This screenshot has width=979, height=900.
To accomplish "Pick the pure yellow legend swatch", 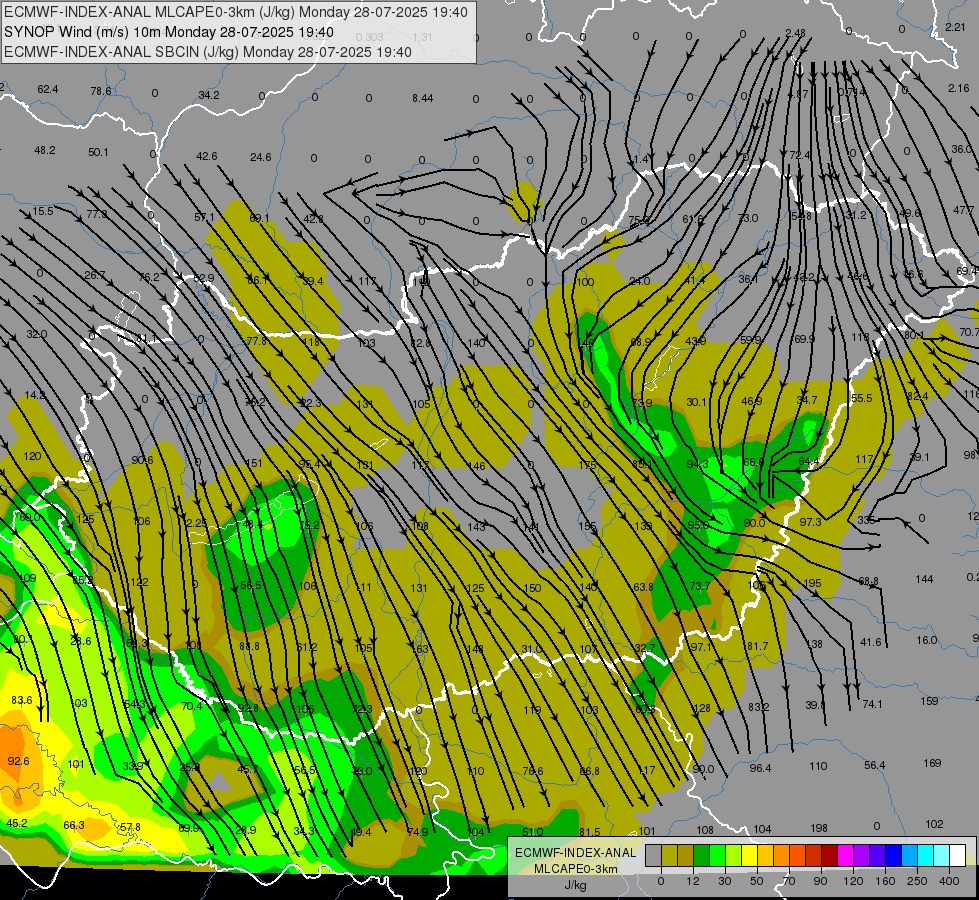I will 749,855.
